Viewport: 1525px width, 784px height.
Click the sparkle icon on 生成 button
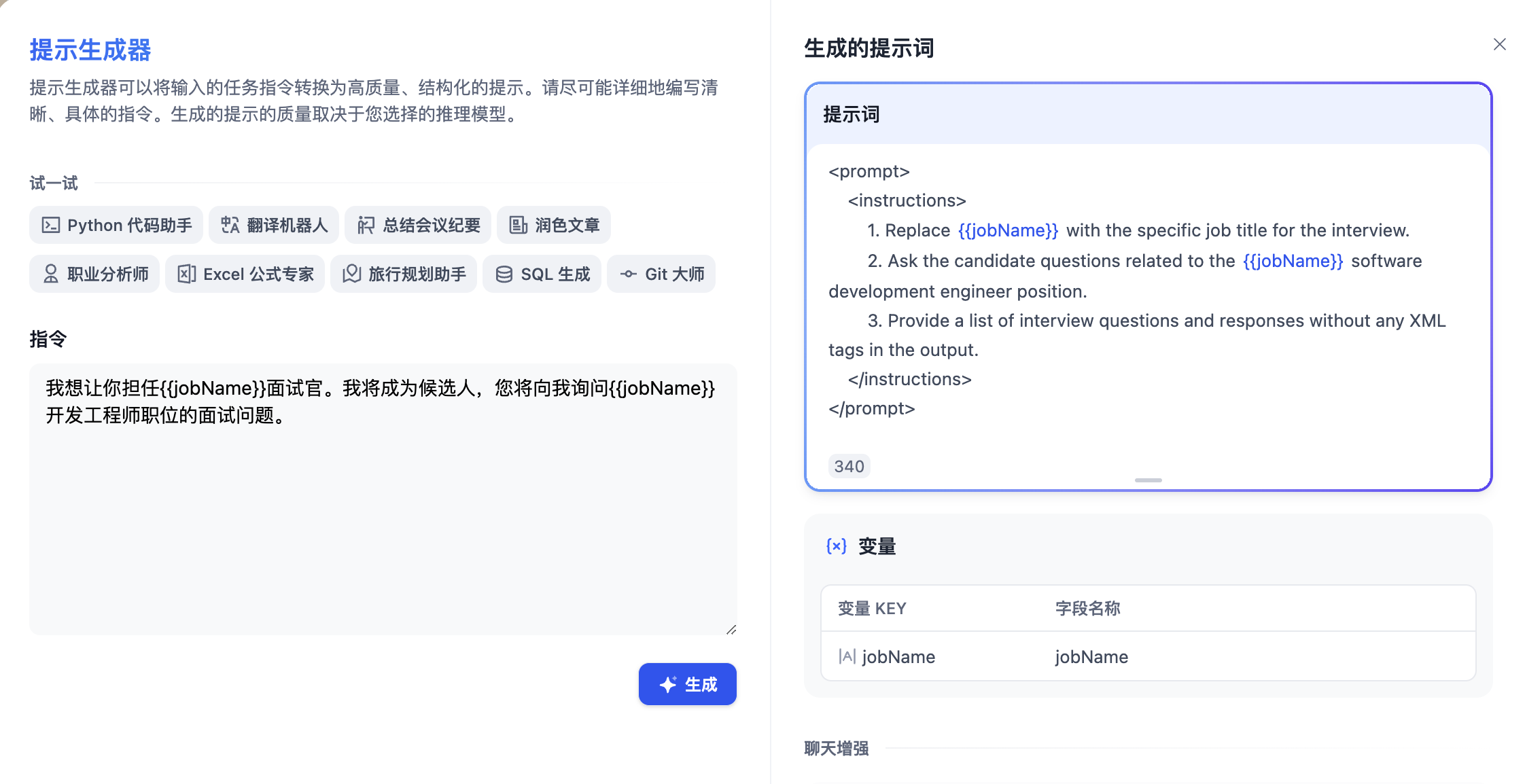pyautogui.click(x=667, y=684)
